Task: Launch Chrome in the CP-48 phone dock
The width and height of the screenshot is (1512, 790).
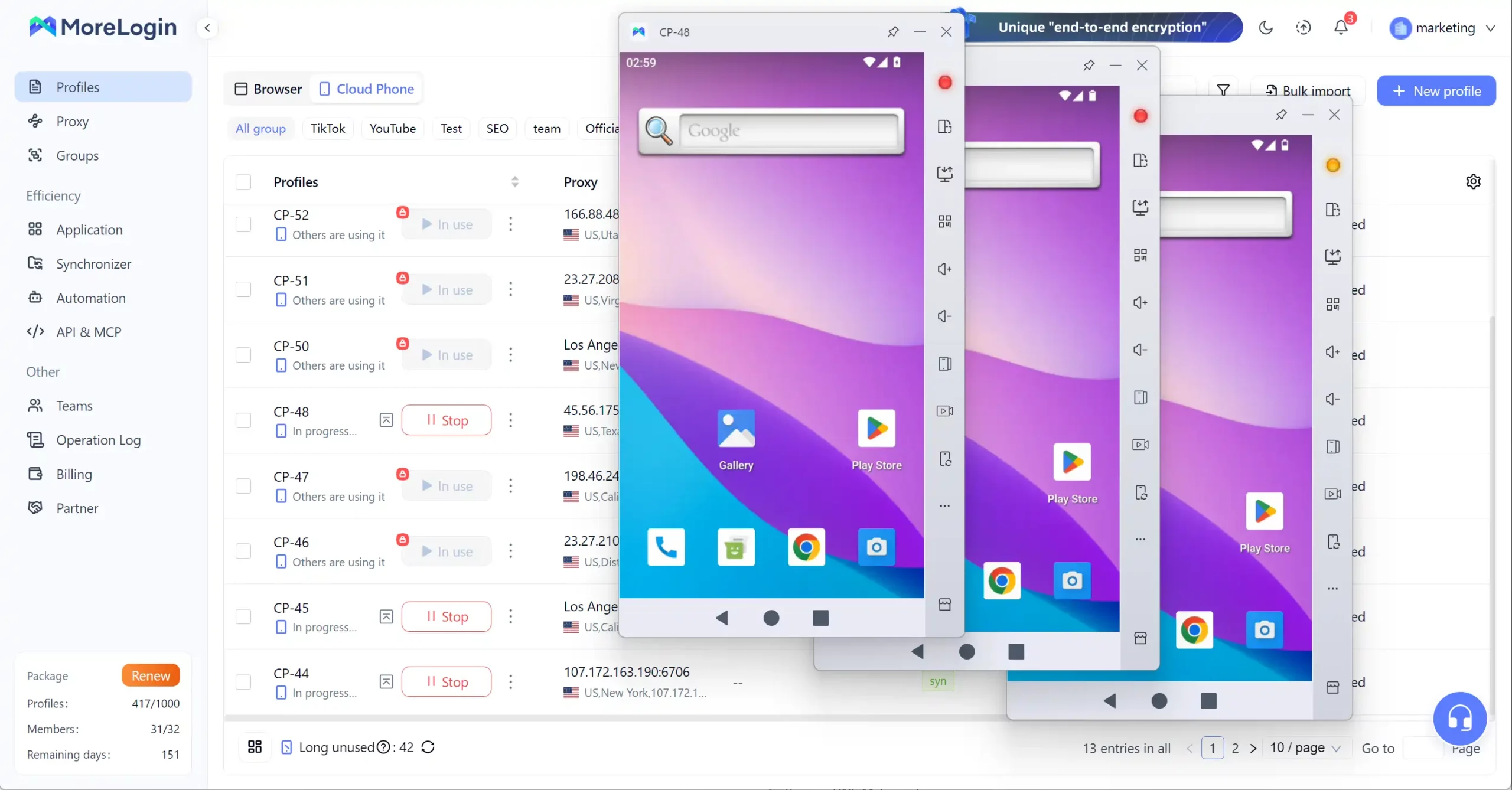Action: point(806,547)
